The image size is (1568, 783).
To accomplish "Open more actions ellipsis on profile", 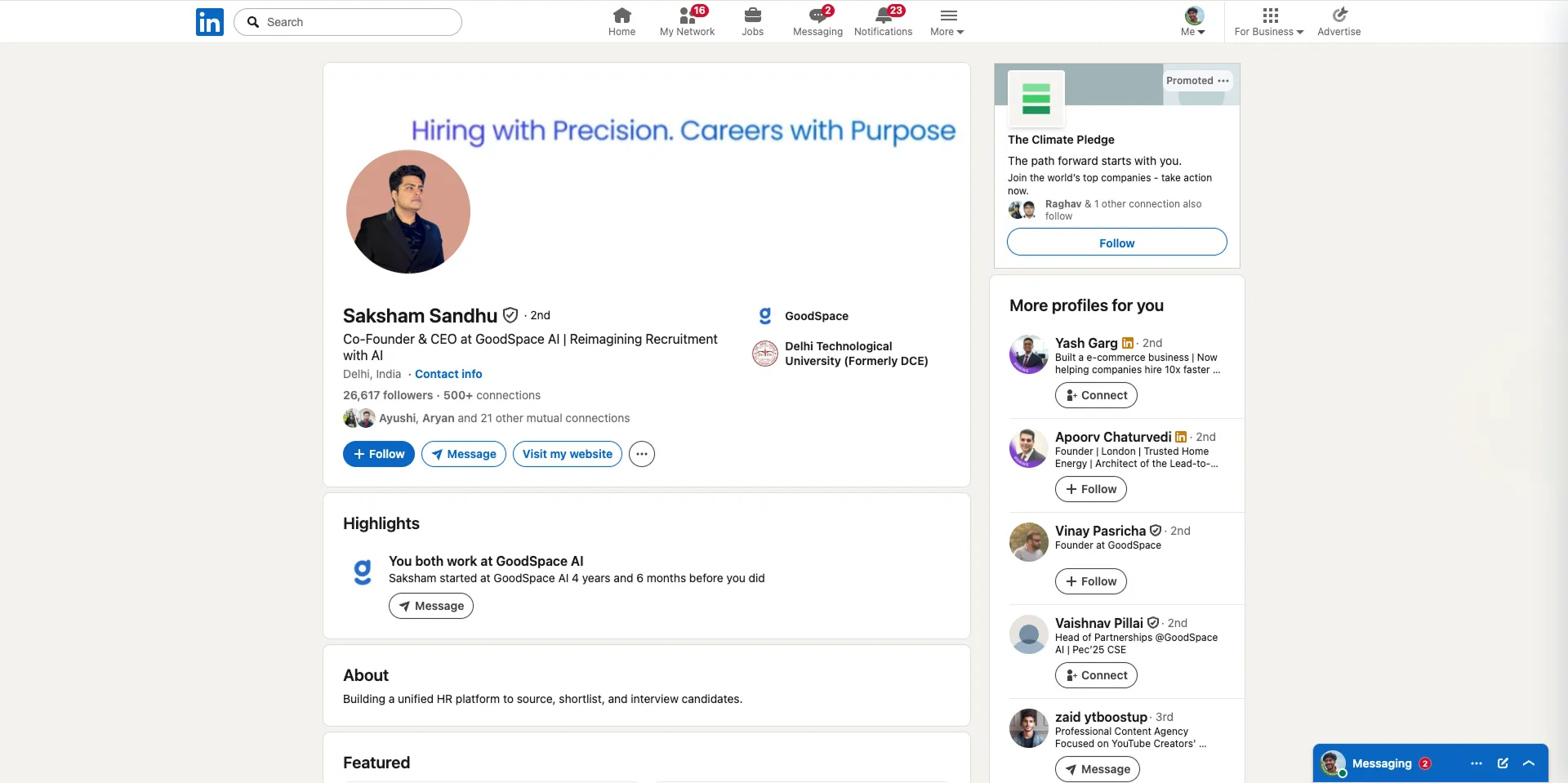I will pos(642,454).
